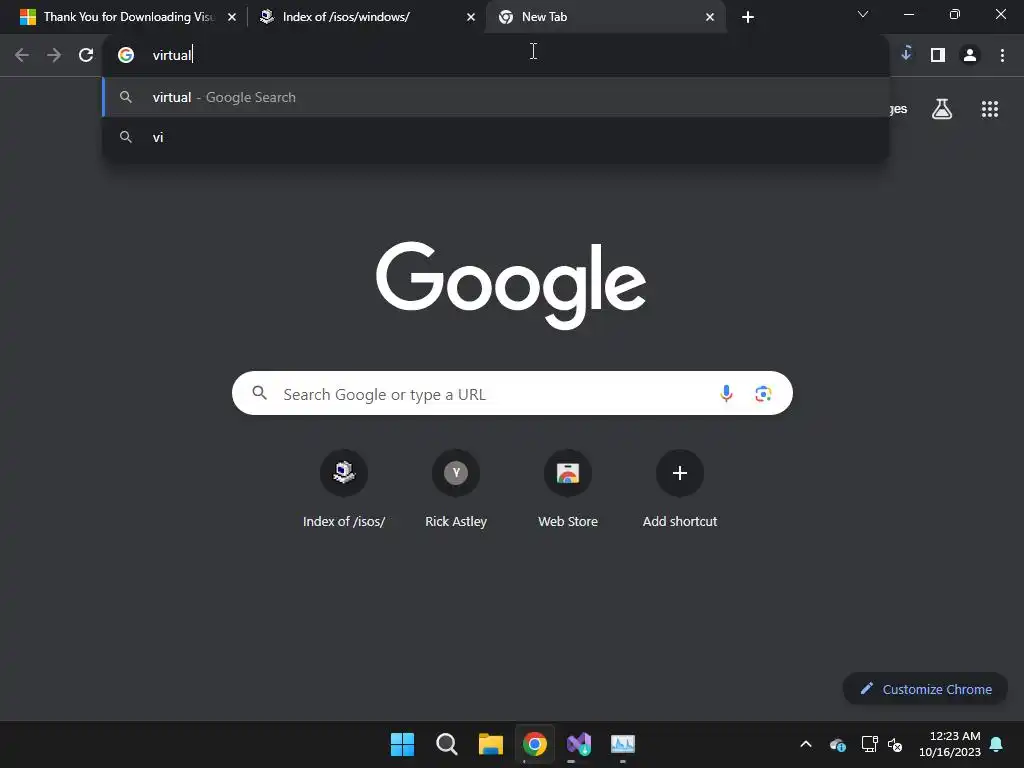Close the Index of /isos/windows/ tab
The height and width of the screenshot is (768, 1024).
[x=471, y=17]
